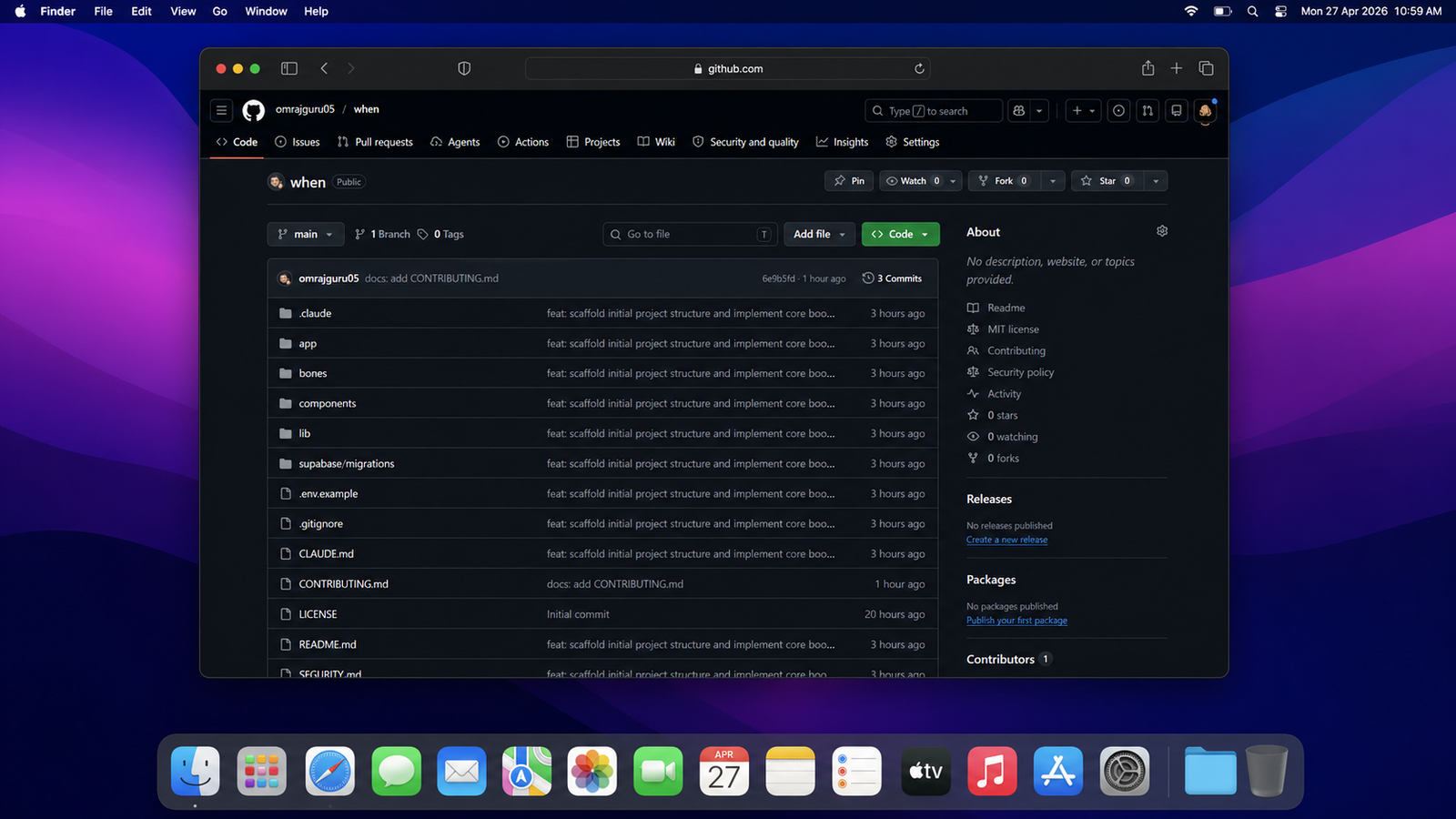Expand the Watch options arrow

click(x=954, y=181)
